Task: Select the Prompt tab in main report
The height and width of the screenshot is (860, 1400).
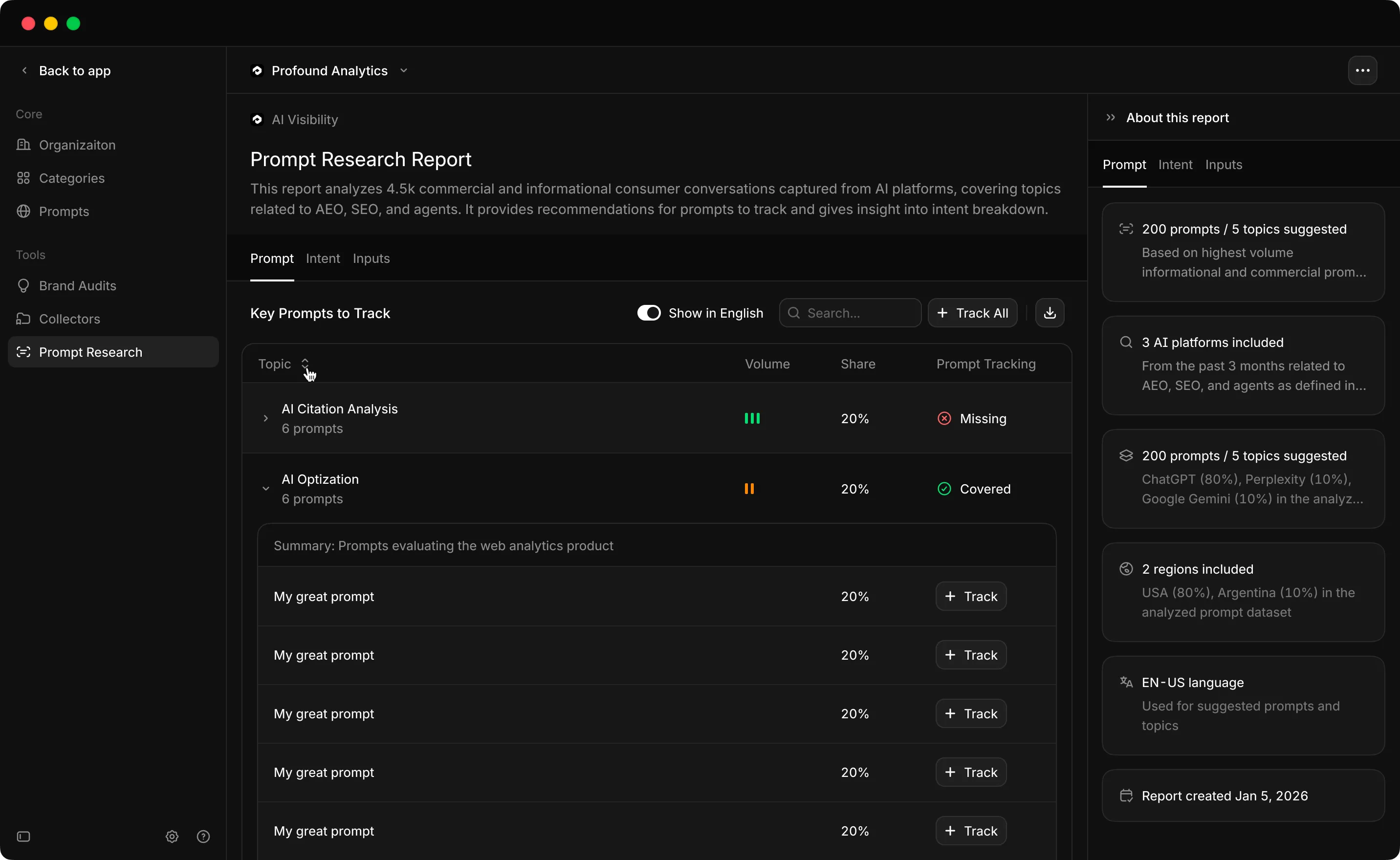Action: [x=272, y=259]
